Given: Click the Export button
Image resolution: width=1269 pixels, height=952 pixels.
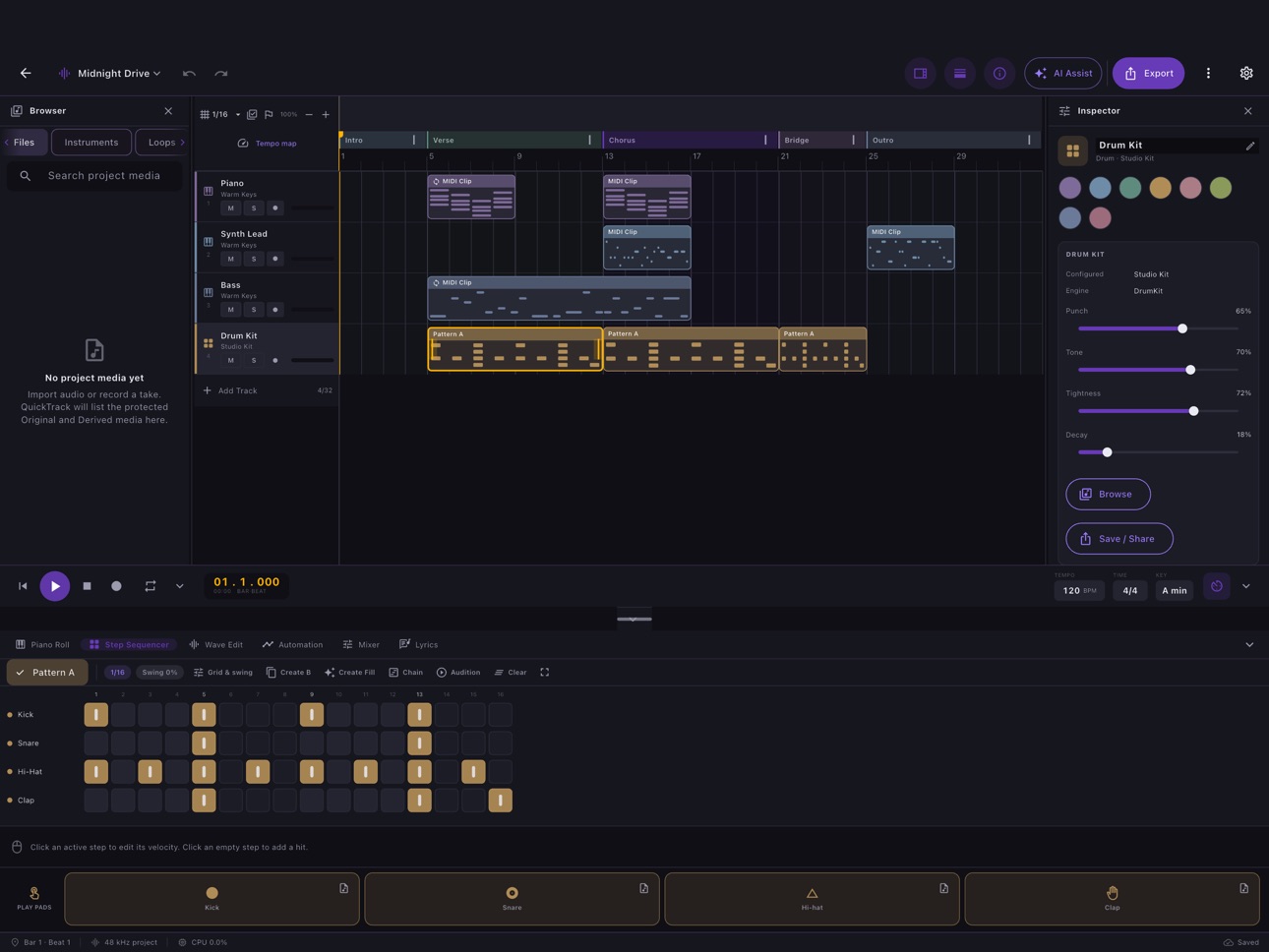Looking at the screenshot, I should click(1149, 73).
